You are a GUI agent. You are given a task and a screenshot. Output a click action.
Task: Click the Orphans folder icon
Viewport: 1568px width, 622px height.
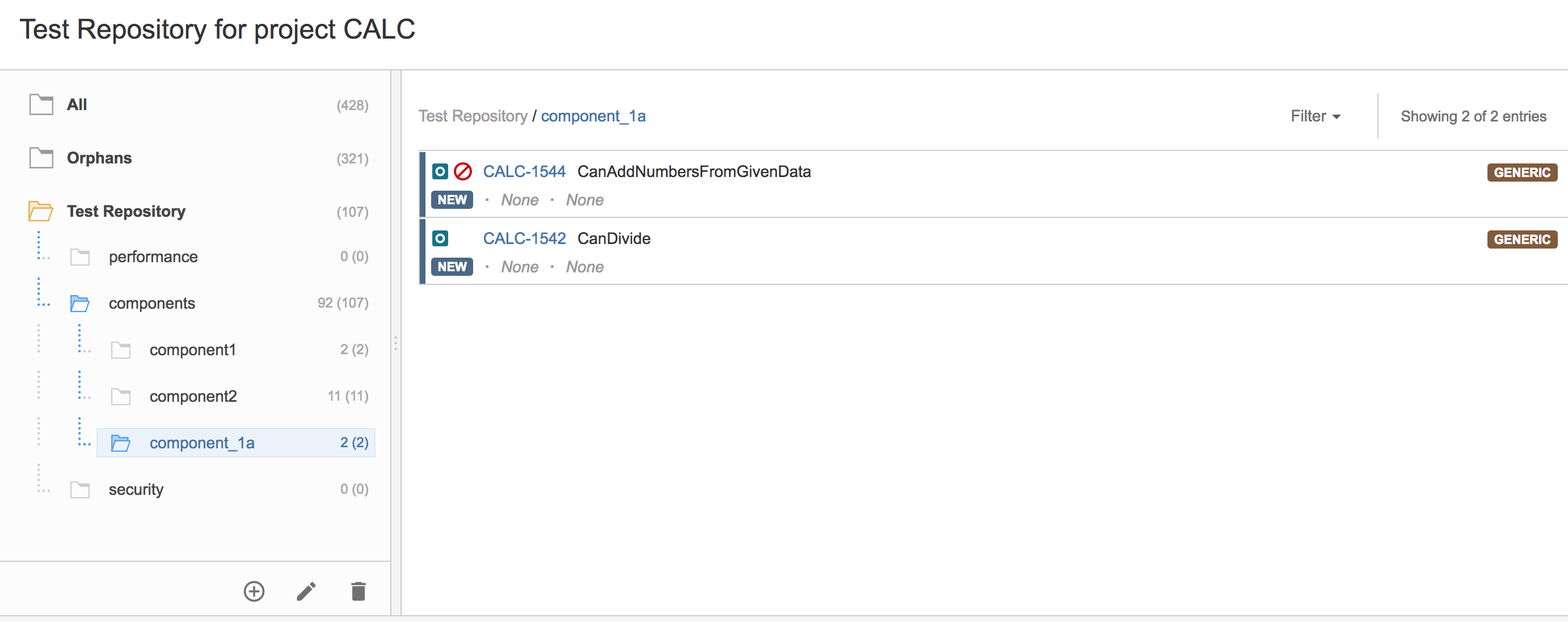pyautogui.click(x=41, y=158)
